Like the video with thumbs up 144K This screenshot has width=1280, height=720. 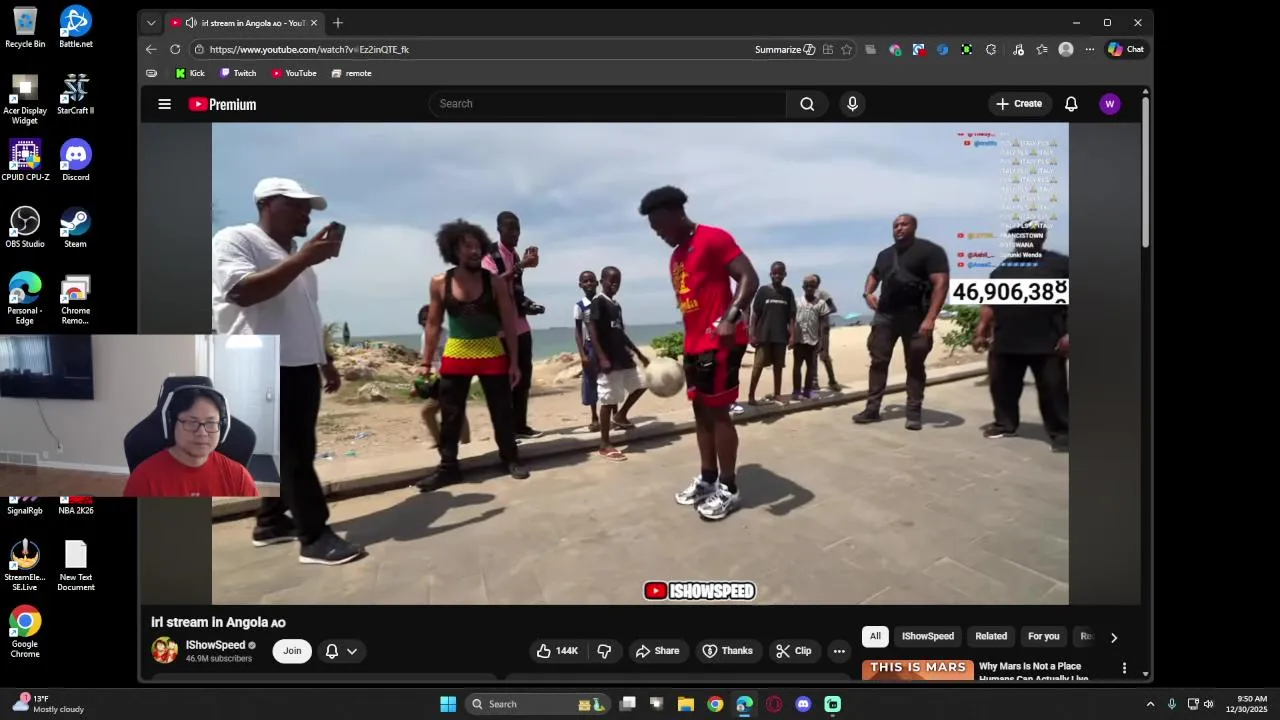point(558,651)
